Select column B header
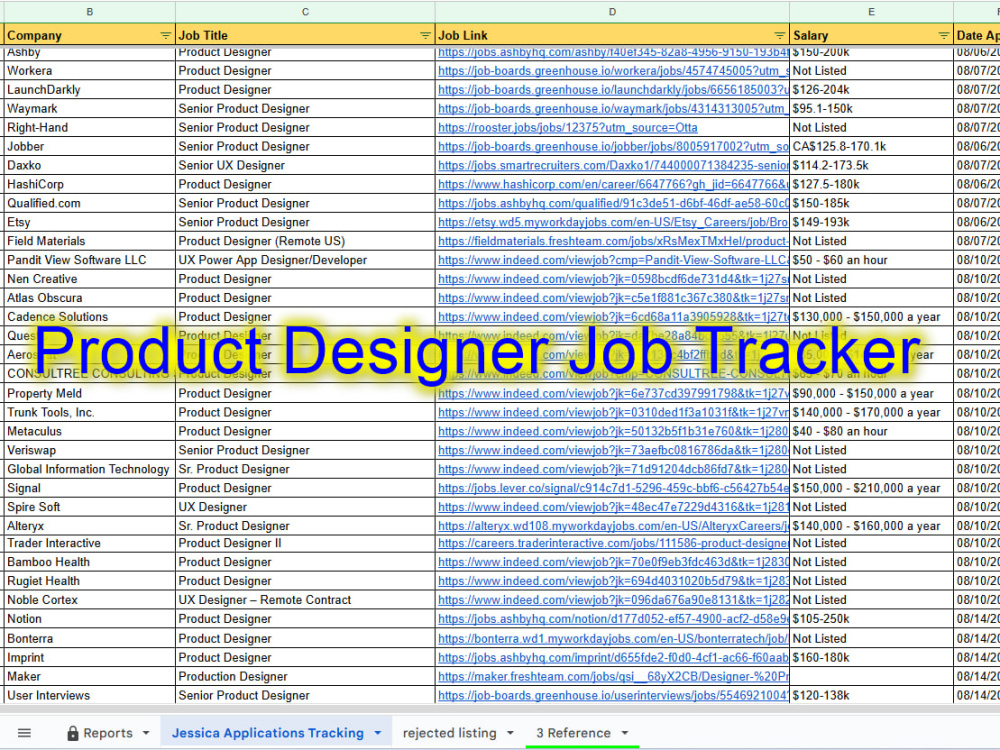 click(x=89, y=11)
